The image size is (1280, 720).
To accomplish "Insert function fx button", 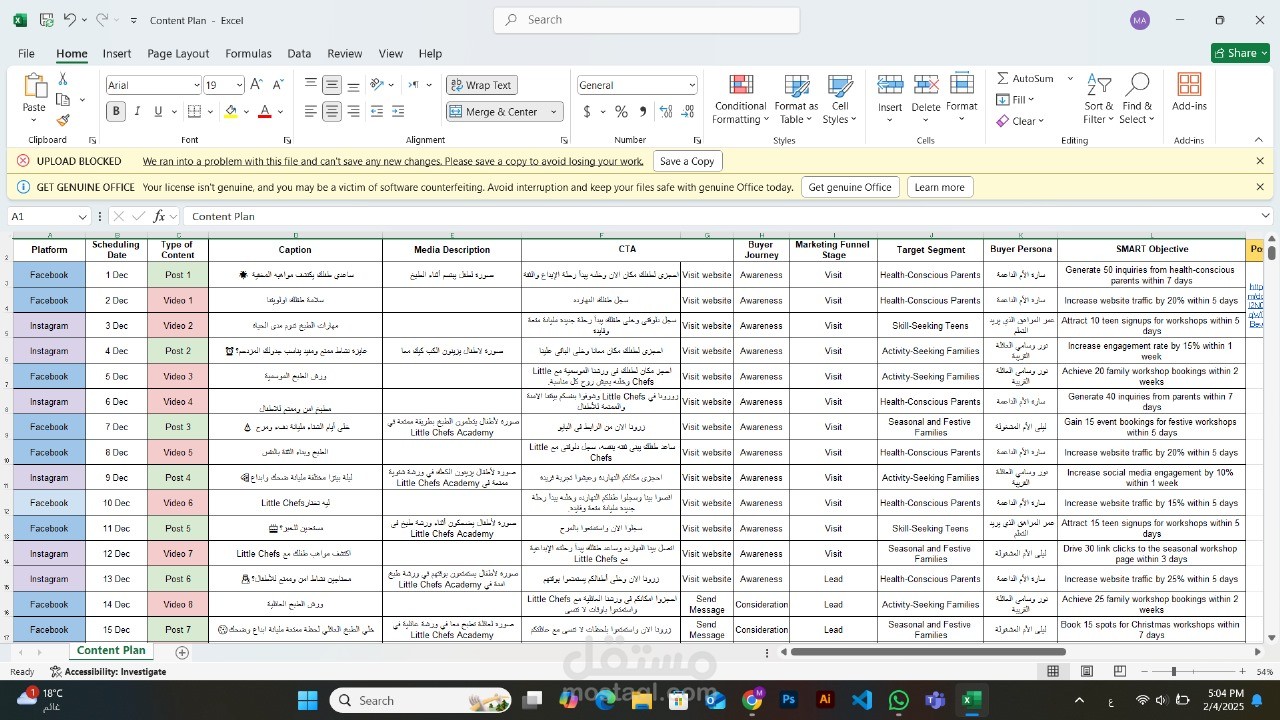I will click(159, 216).
